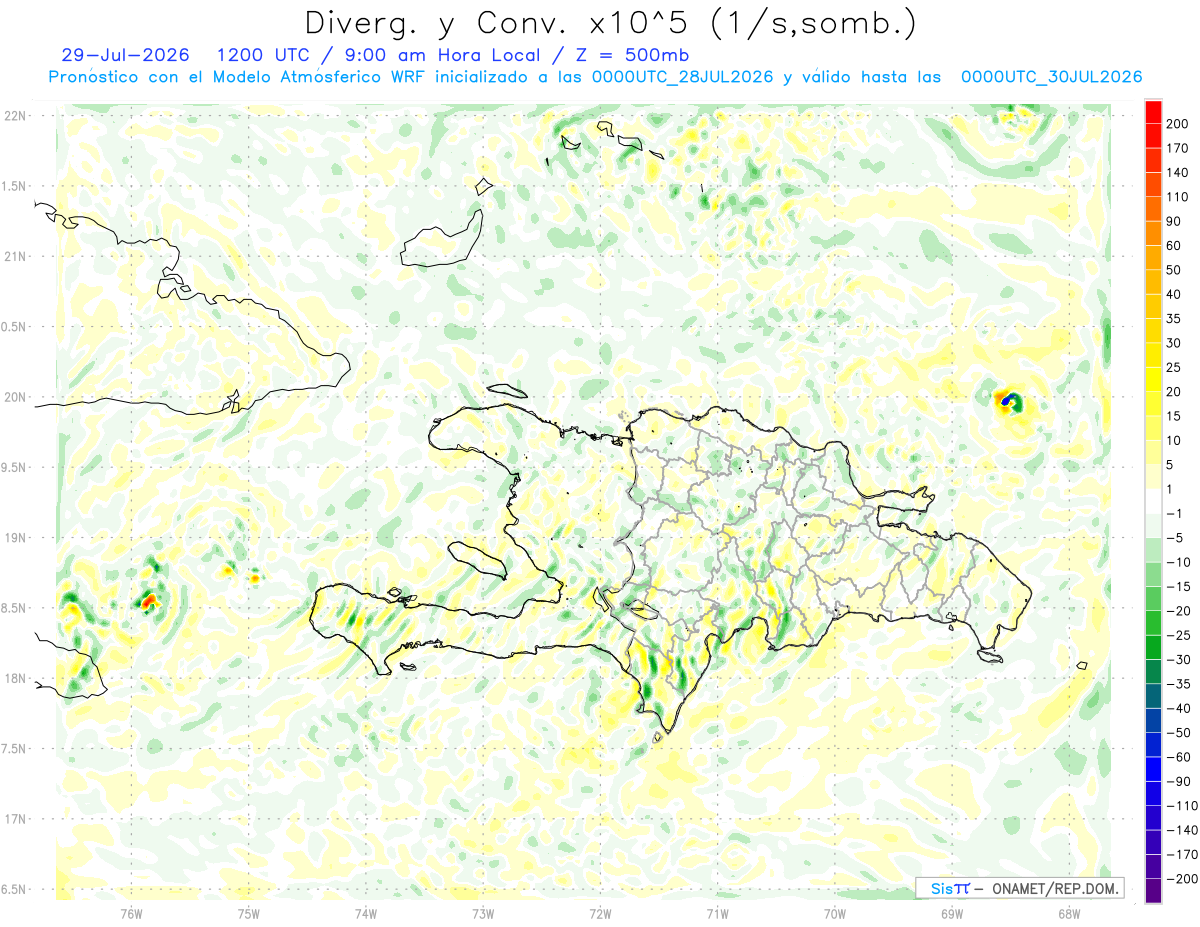Click the '20N' latitude label
This screenshot has height=927, width=1200.
tap(14, 397)
